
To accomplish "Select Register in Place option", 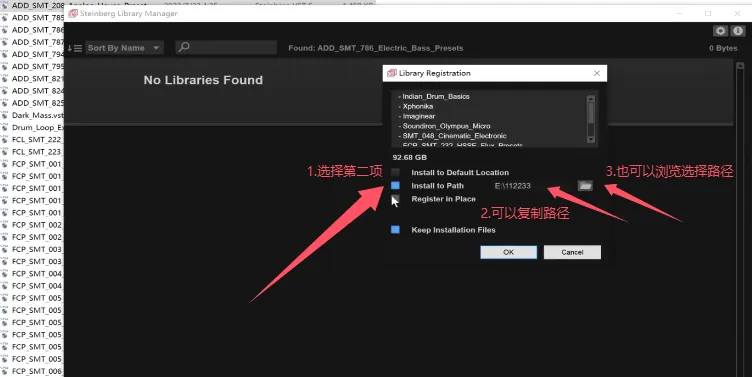I will 395,199.
